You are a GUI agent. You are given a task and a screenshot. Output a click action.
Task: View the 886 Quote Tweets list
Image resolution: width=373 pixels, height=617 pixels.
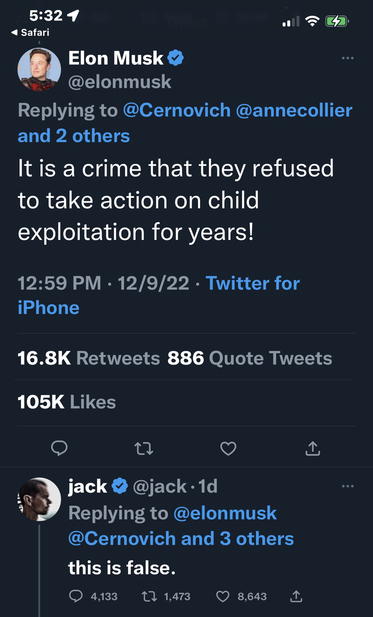pyautogui.click(x=250, y=358)
